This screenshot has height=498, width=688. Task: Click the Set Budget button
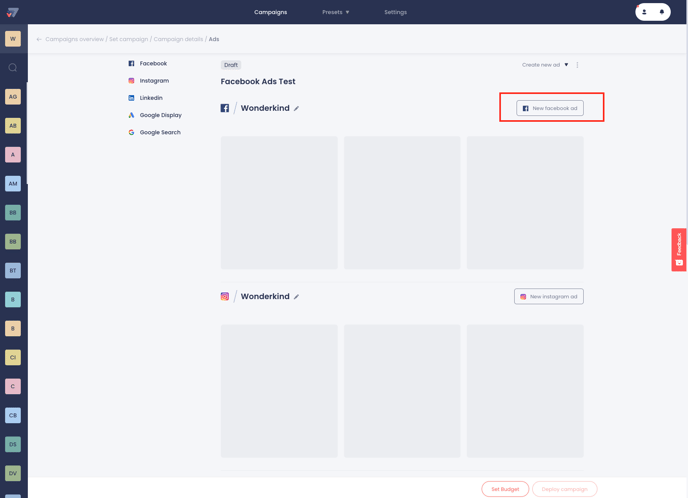(x=505, y=489)
